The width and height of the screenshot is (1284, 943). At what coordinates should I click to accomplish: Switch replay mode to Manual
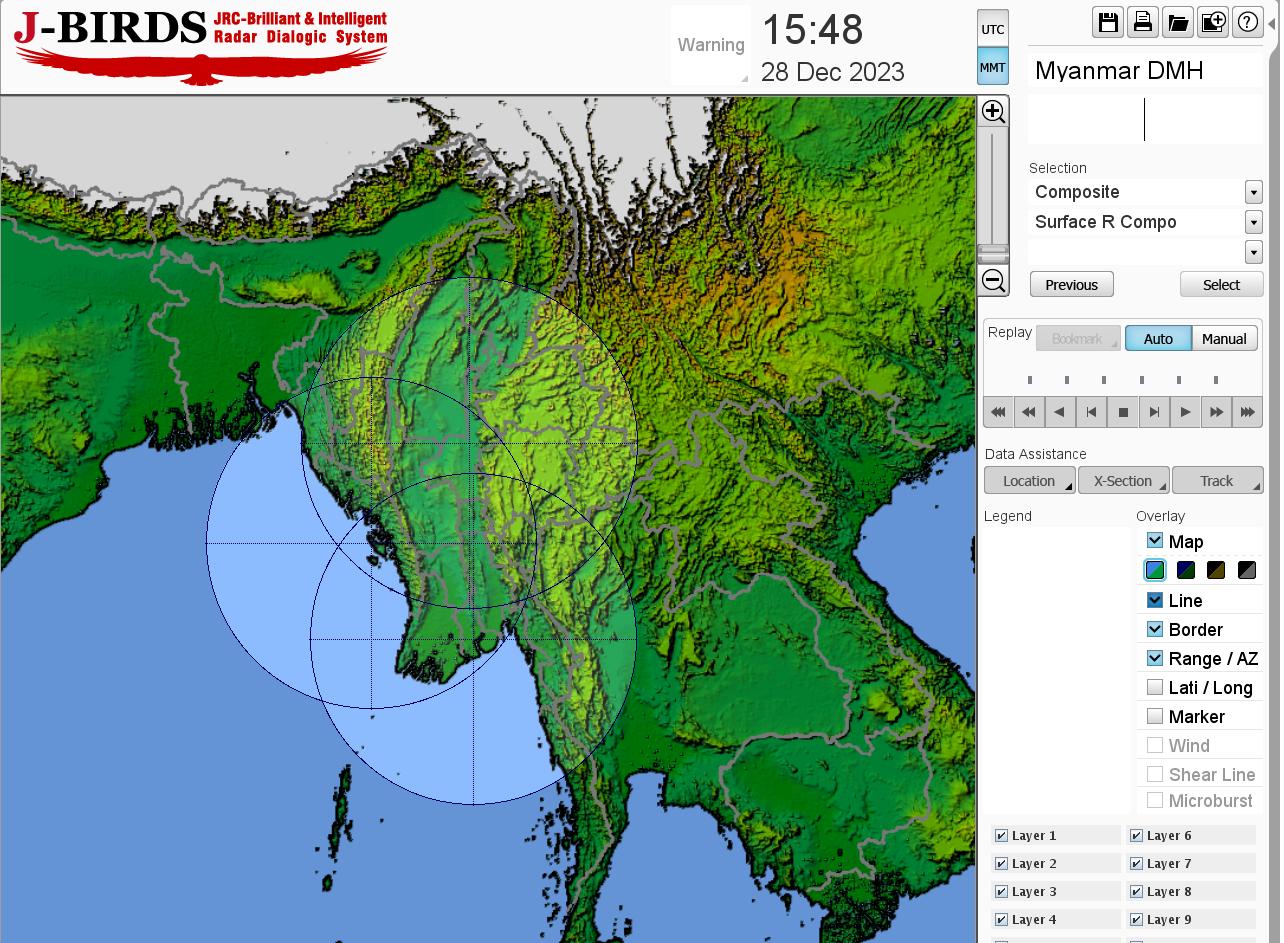pos(1224,339)
